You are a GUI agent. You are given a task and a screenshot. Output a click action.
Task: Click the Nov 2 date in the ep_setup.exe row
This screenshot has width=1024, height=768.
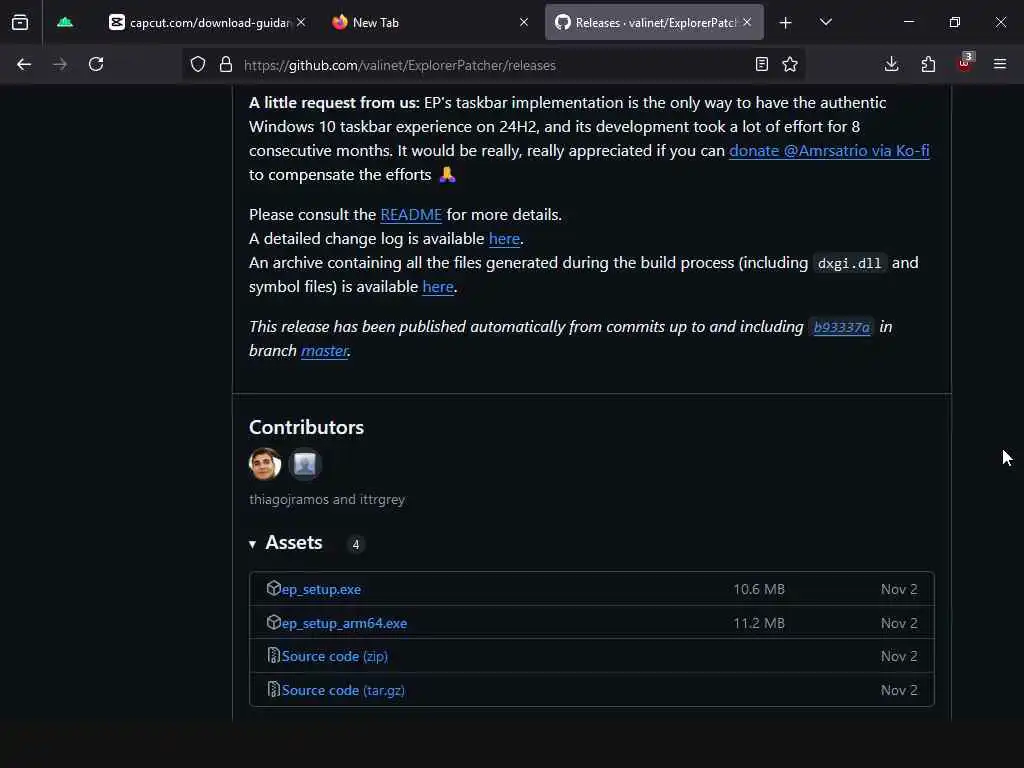(899, 589)
